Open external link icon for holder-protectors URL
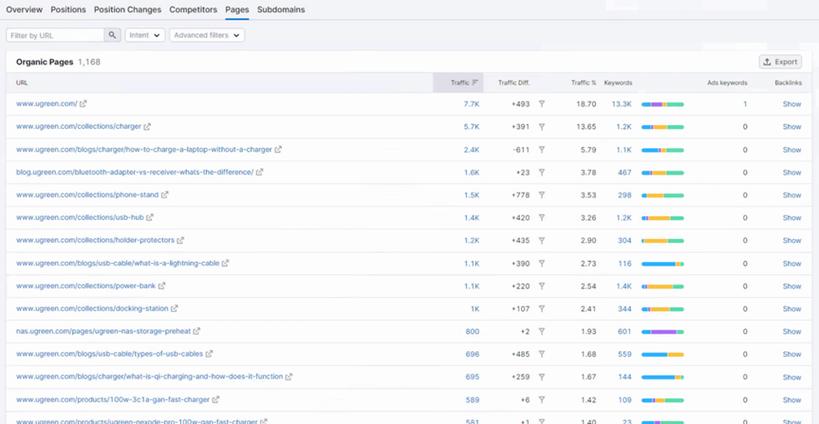819x424 pixels. click(180, 240)
